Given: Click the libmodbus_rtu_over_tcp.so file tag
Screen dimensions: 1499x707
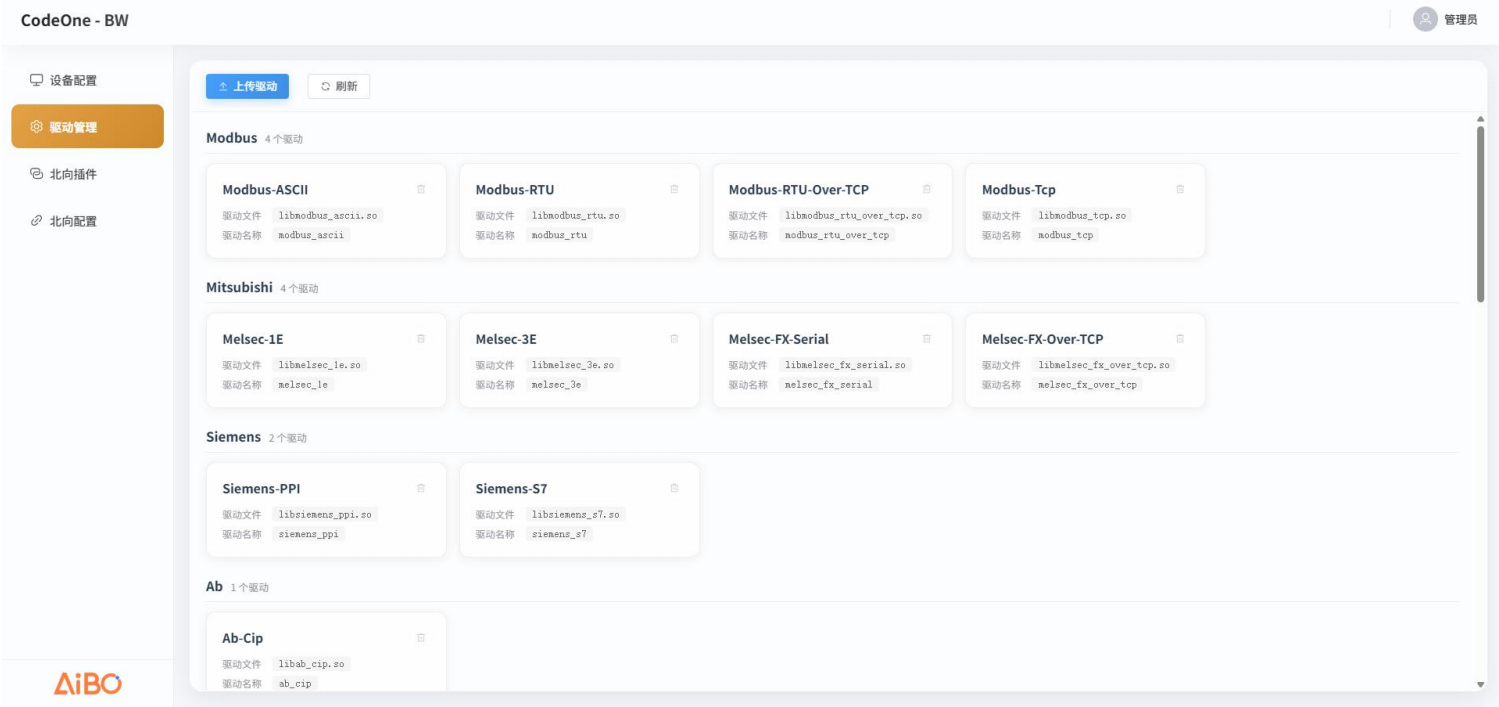Looking at the screenshot, I should (x=854, y=215).
